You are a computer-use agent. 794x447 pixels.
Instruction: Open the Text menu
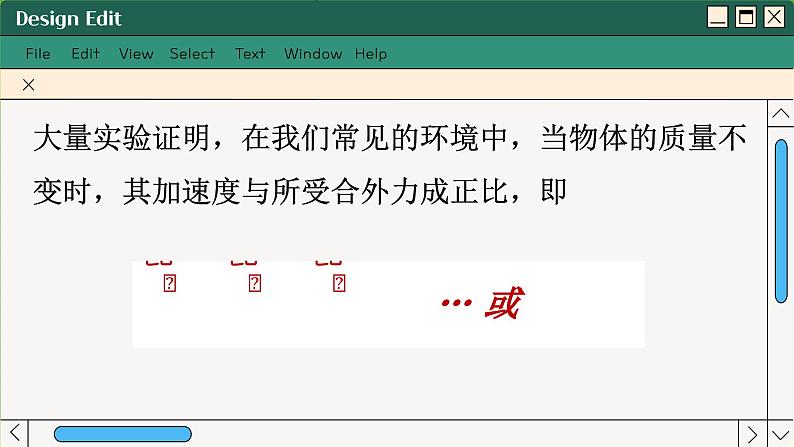(x=250, y=54)
